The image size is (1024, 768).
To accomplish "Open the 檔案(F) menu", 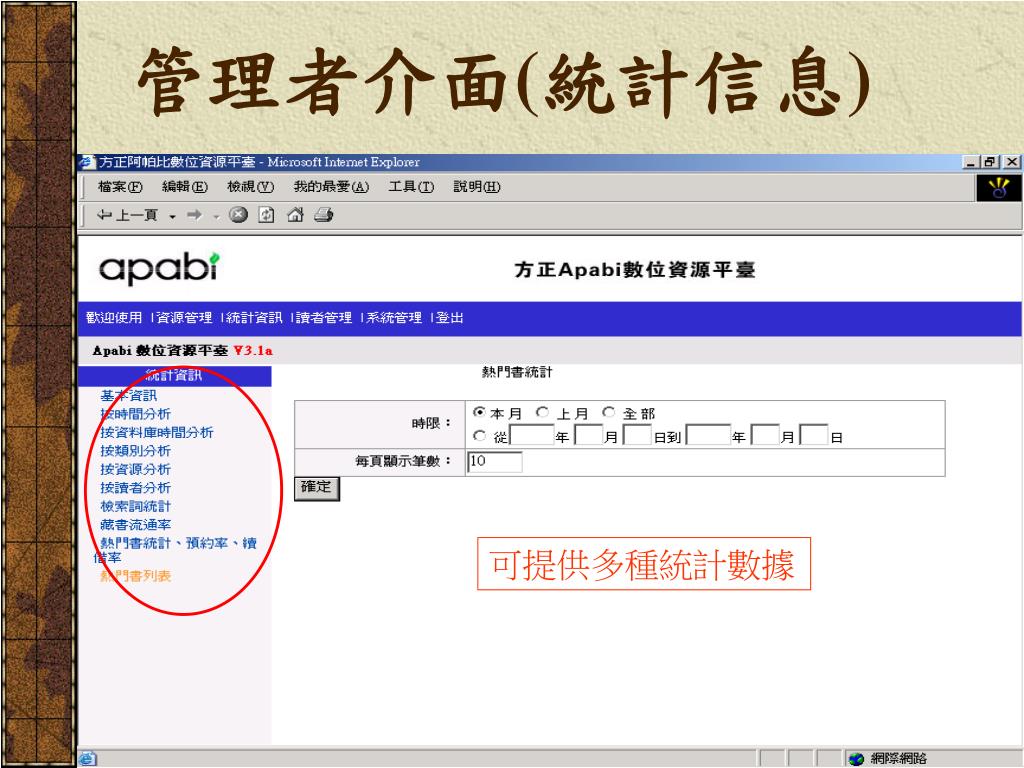I will click(120, 187).
